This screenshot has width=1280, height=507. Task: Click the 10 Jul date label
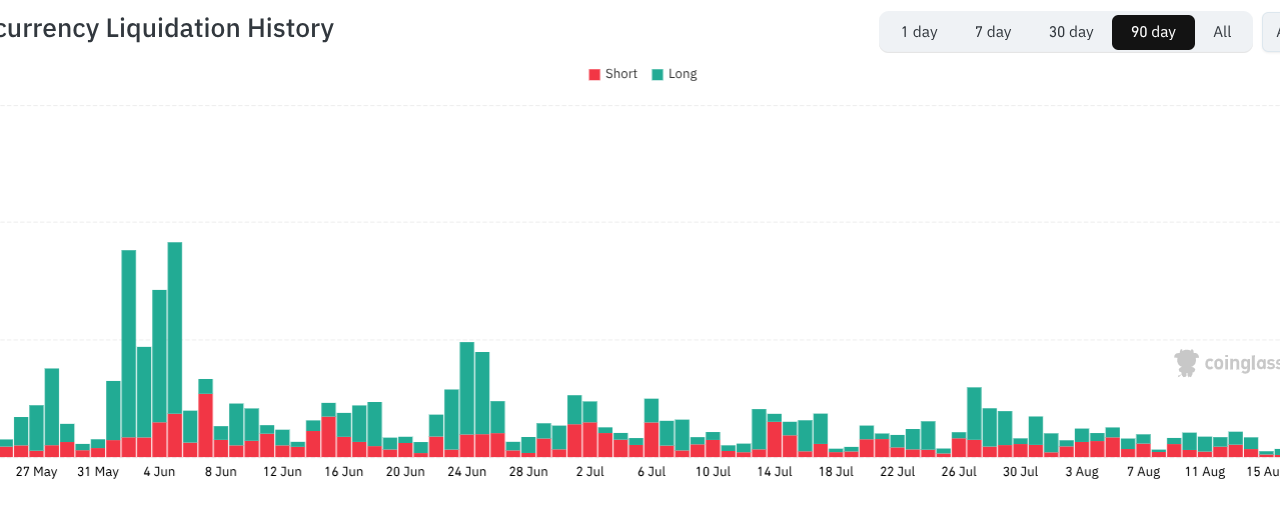click(713, 472)
